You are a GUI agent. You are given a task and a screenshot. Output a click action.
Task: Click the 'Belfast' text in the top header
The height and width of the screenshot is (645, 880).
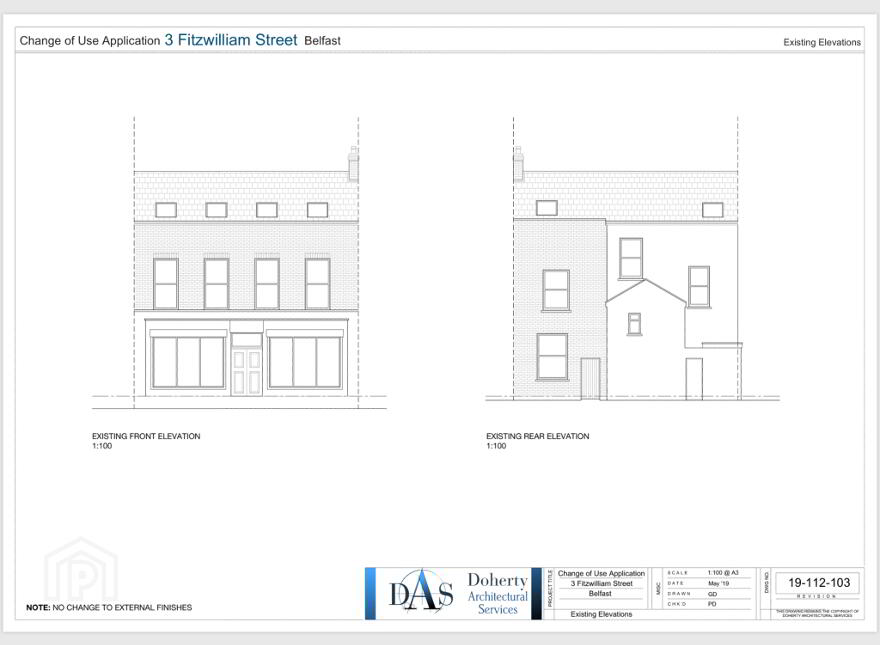click(x=322, y=40)
